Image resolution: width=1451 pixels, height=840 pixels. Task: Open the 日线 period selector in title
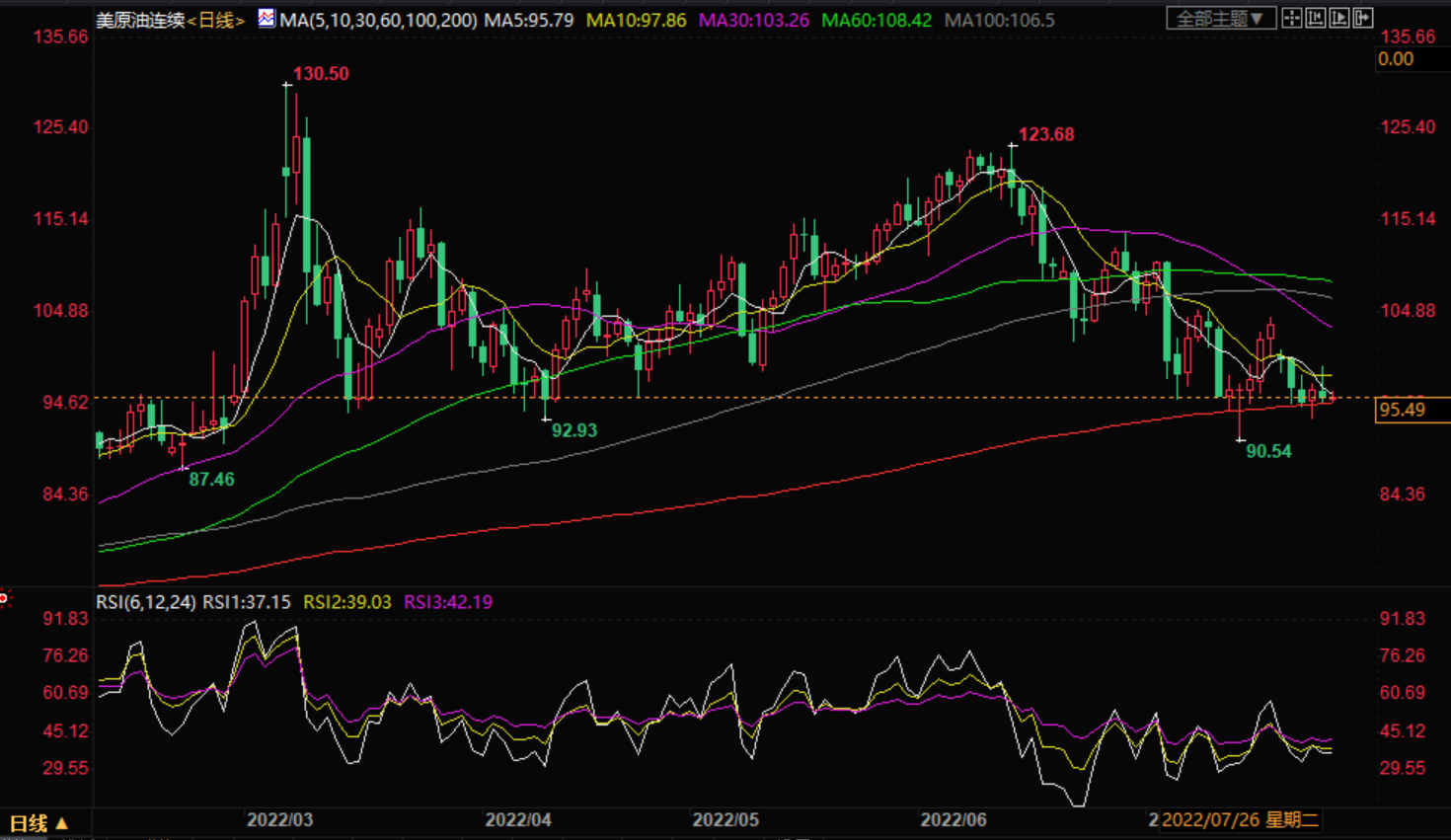[x=216, y=20]
